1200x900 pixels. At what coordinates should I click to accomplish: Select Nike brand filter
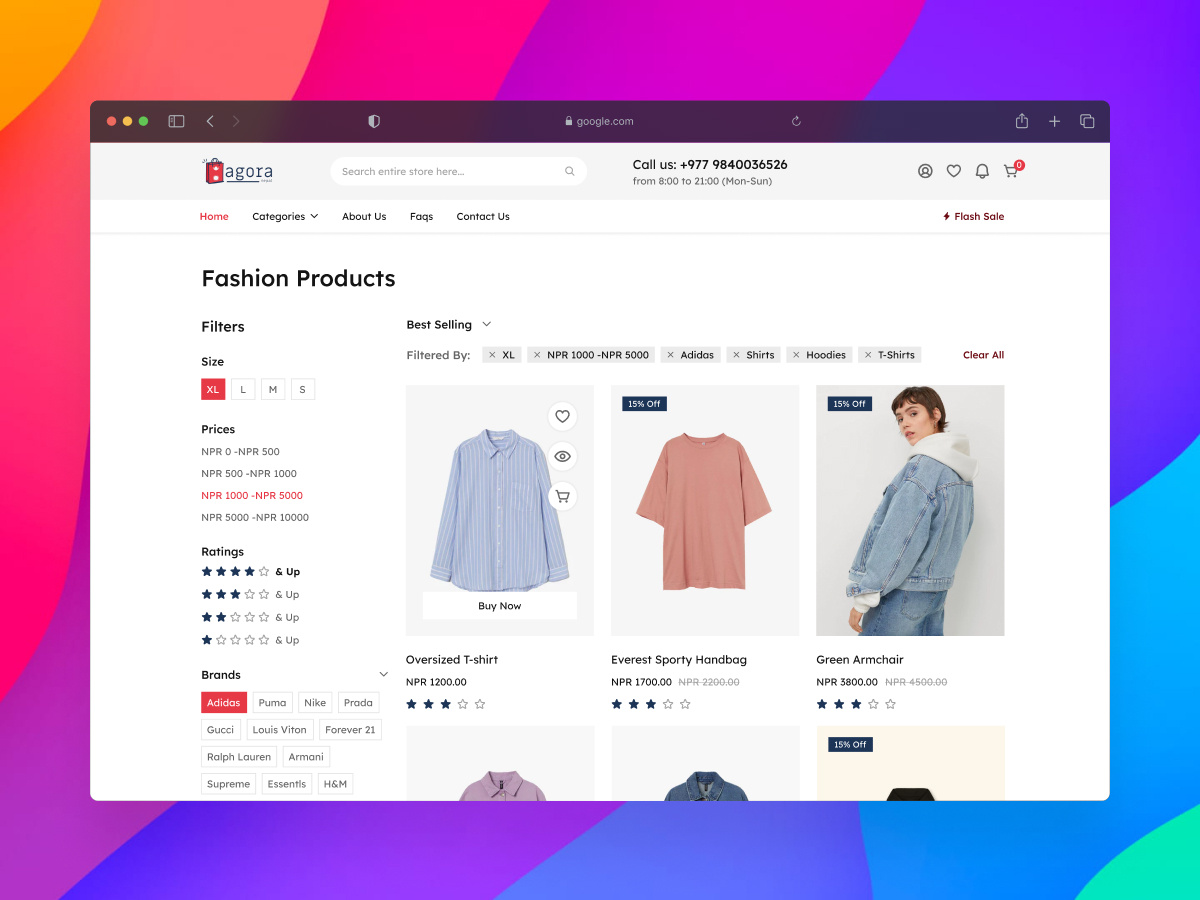315,703
